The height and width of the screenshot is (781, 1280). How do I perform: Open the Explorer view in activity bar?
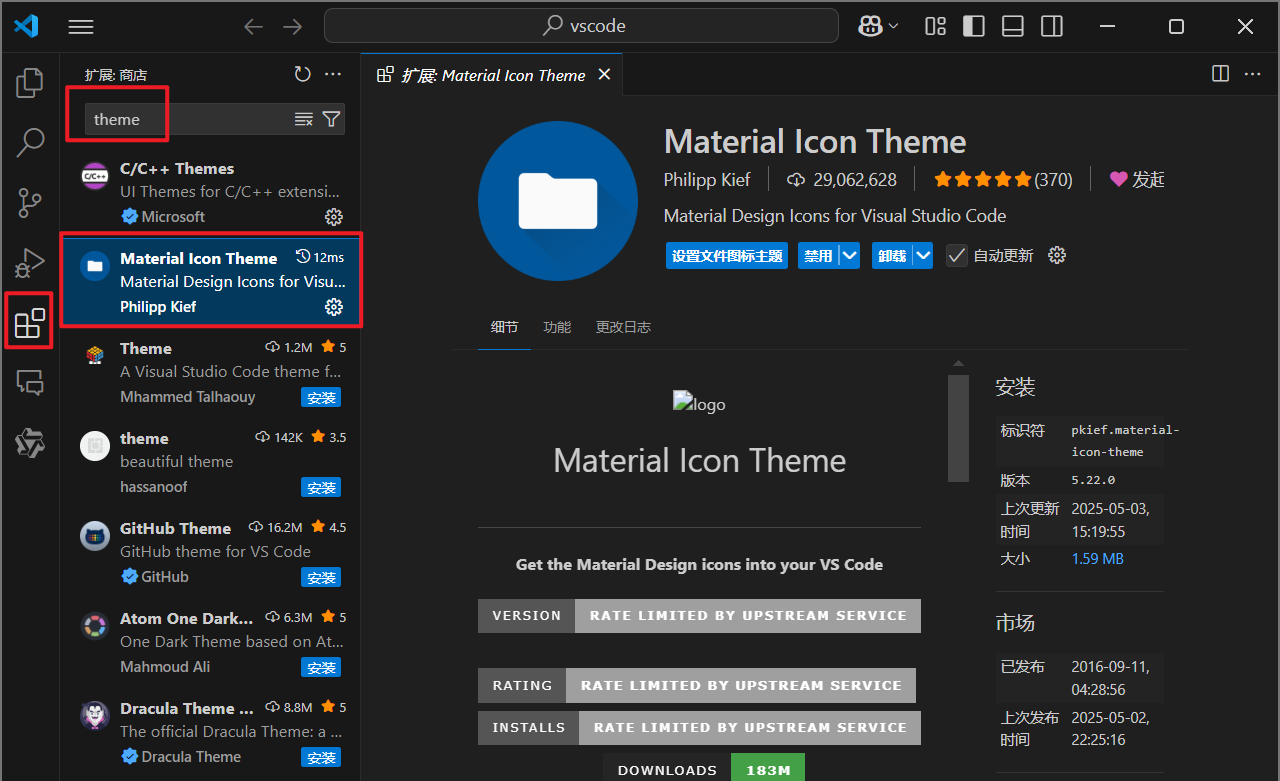30,83
